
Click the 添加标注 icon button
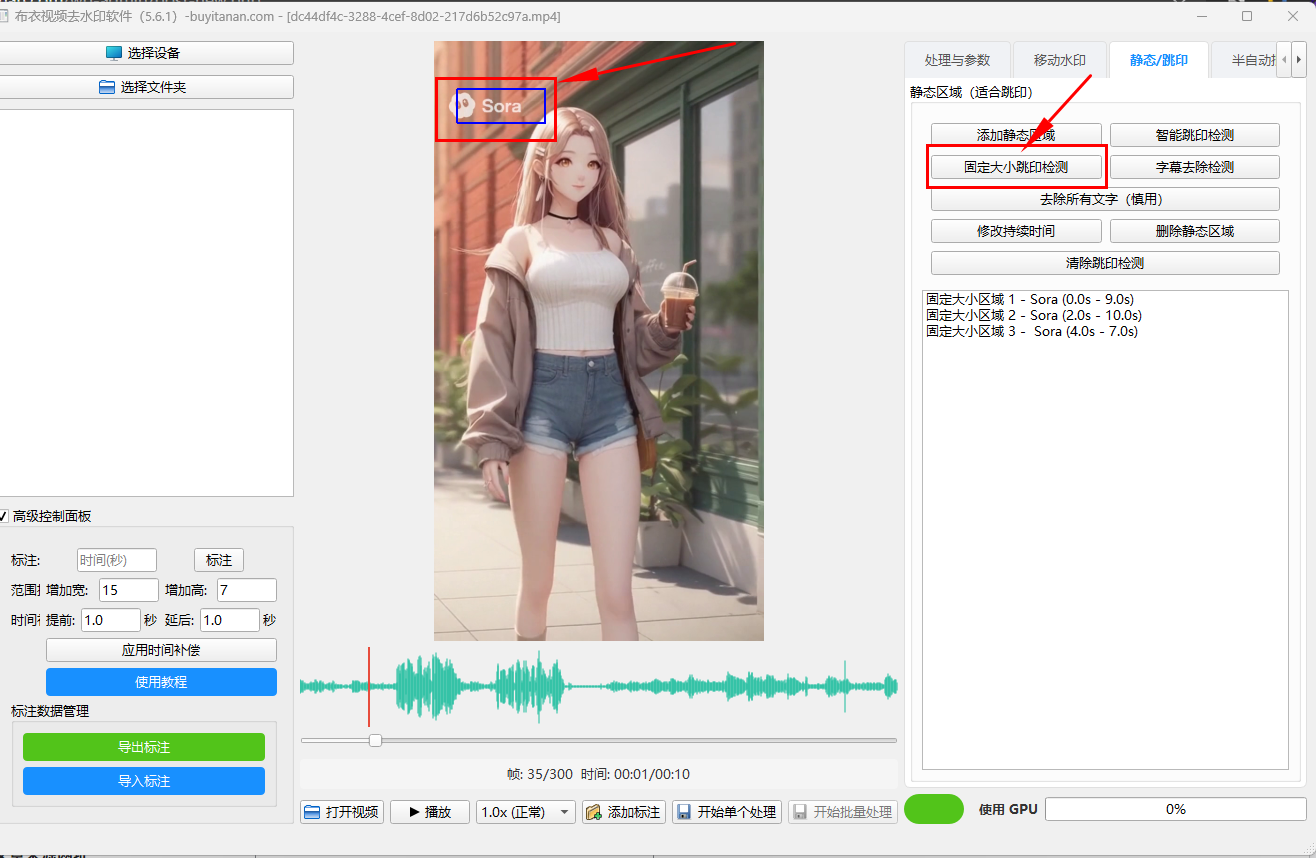[x=594, y=812]
